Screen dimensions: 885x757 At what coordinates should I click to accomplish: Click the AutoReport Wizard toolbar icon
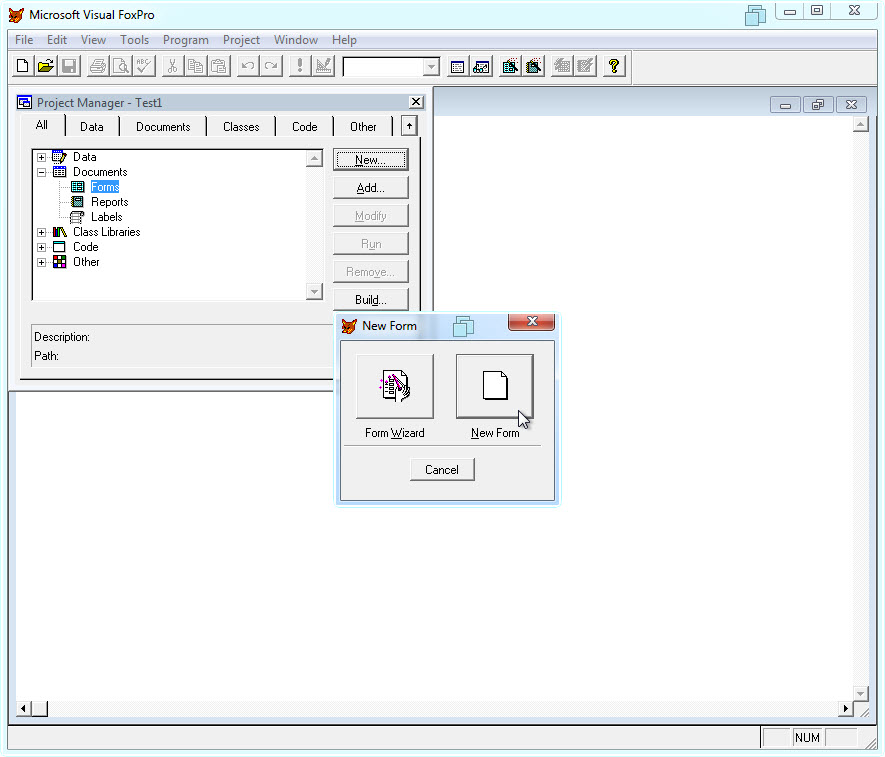(x=585, y=67)
